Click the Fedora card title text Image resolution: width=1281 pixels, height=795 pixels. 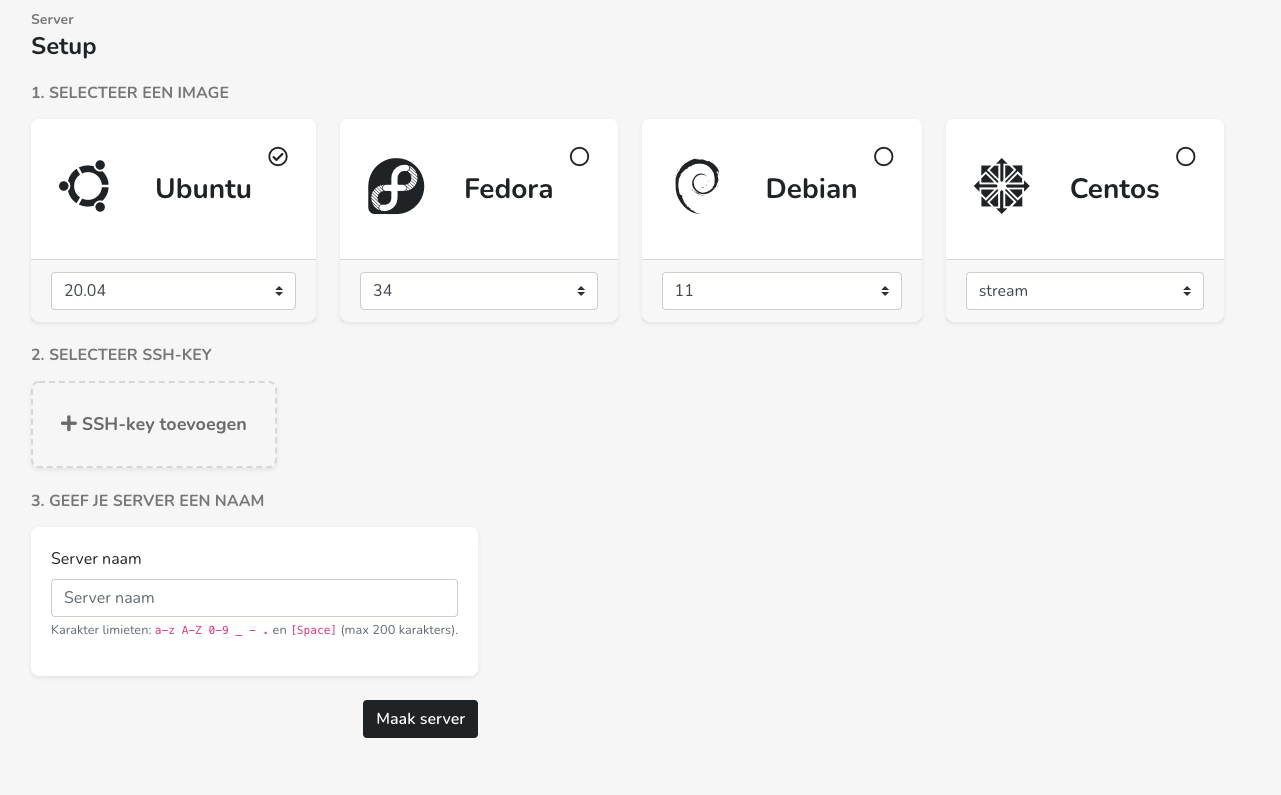coord(508,189)
